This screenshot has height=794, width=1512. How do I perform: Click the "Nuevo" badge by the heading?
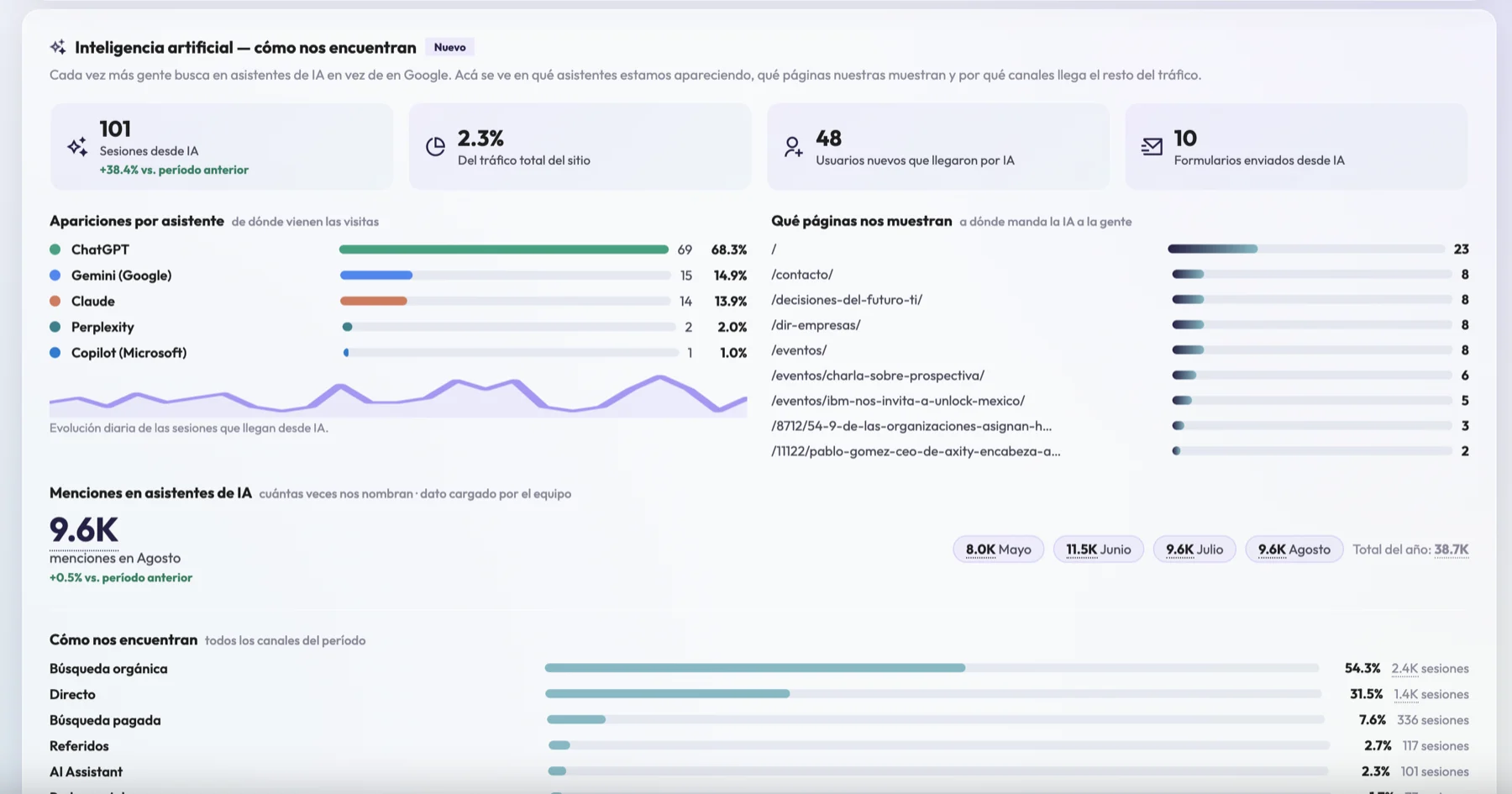point(449,47)
